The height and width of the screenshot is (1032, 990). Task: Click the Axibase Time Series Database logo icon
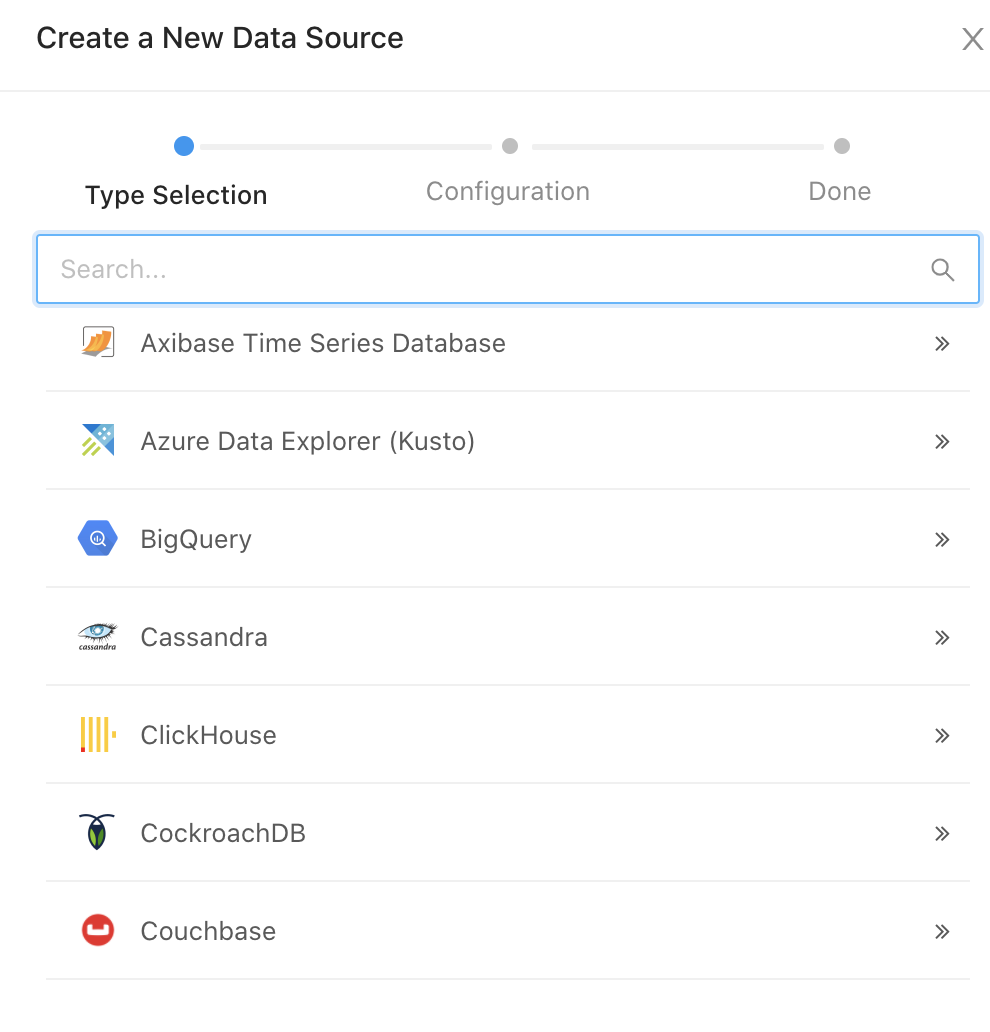click(x=98, y=343)
